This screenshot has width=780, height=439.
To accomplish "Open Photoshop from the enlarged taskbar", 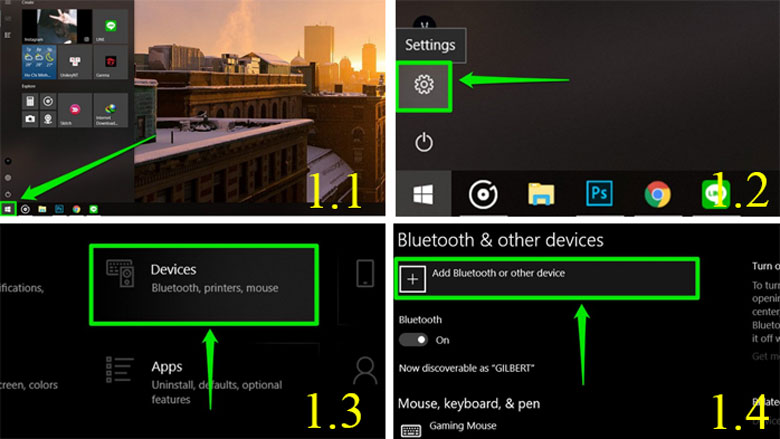I will tap(599, 194).
